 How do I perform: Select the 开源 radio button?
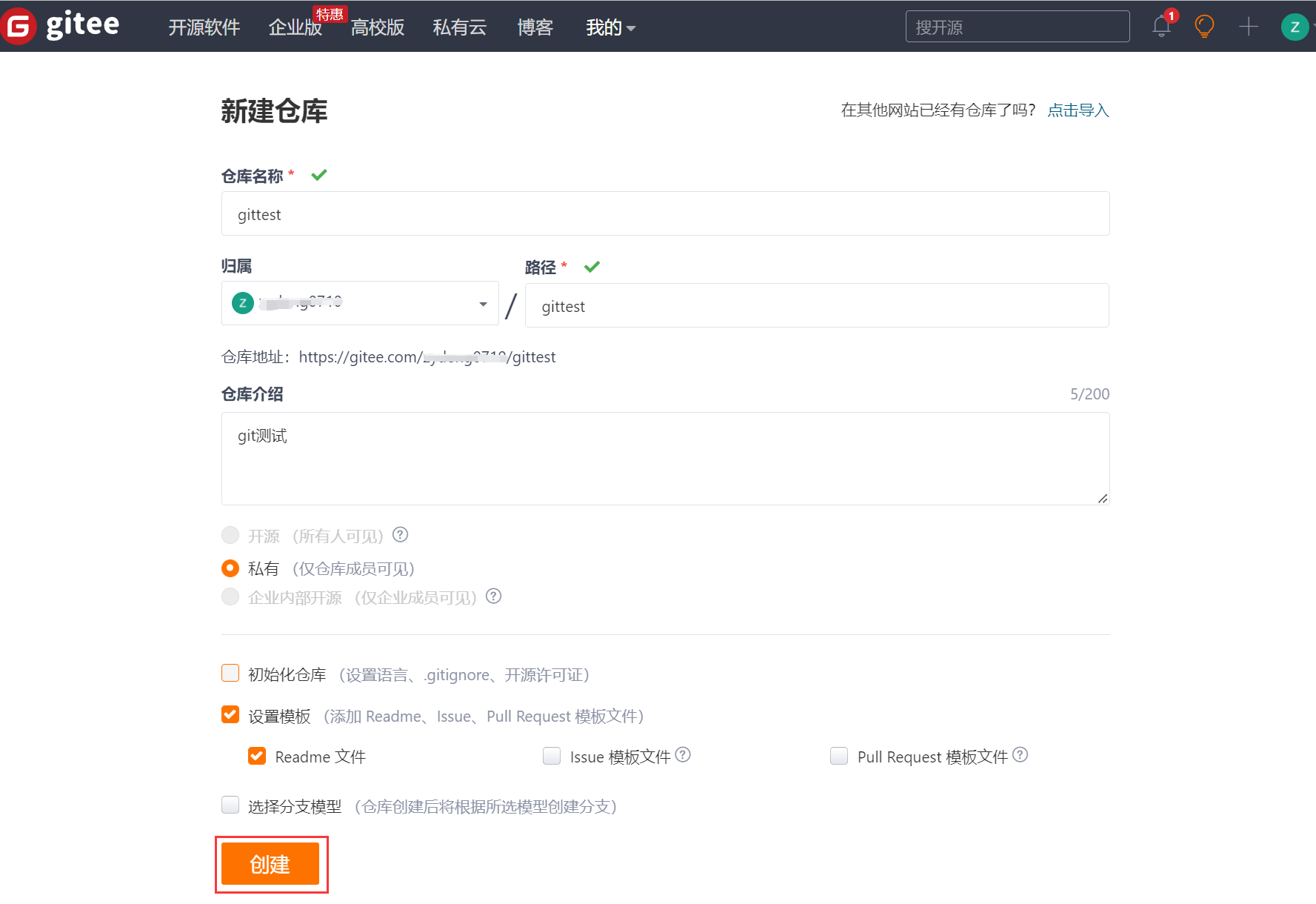[x=230, y=535]
